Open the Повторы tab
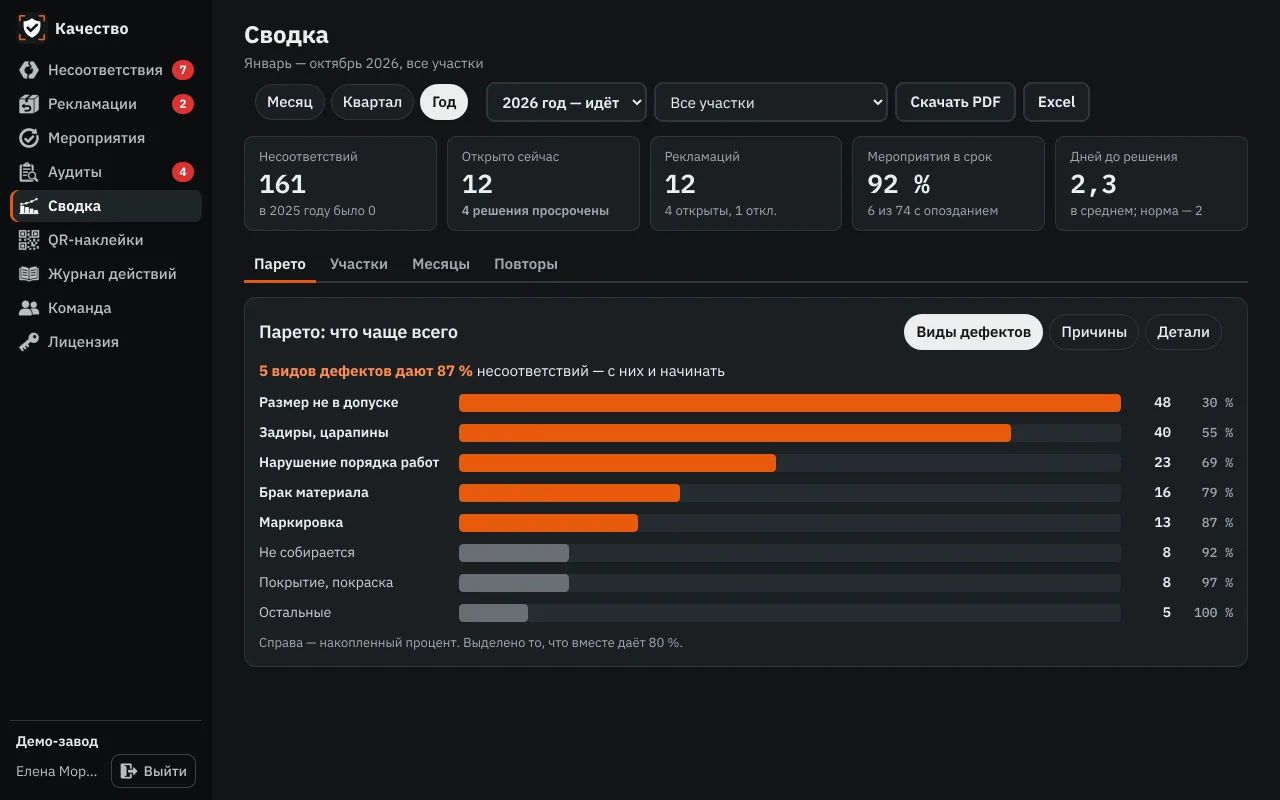Image resolution: width=1280 pixels, height=800 pixels. (x=526, y=264)
